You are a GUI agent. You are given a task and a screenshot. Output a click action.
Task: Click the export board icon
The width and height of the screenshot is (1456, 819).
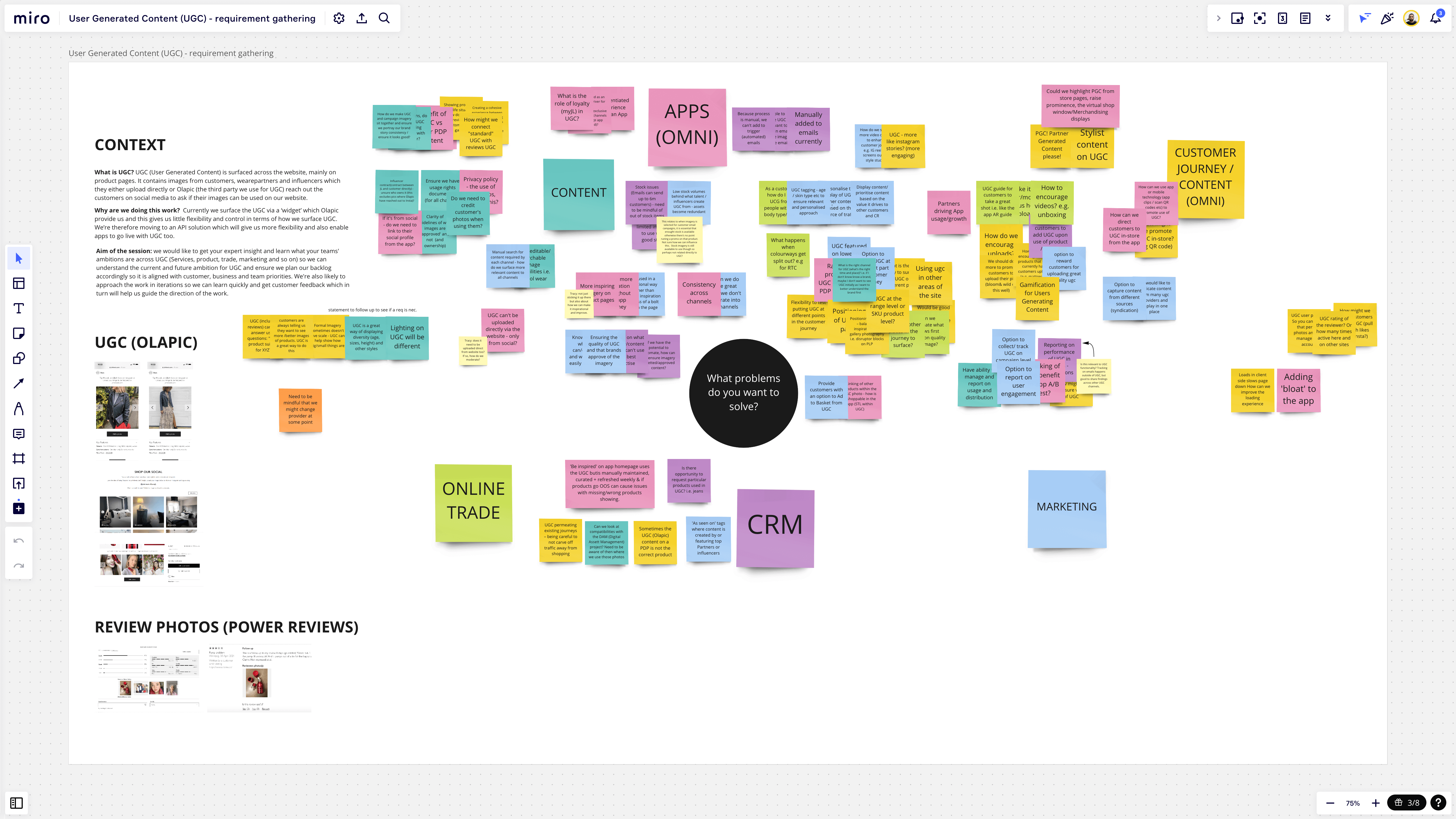point(362,18)
